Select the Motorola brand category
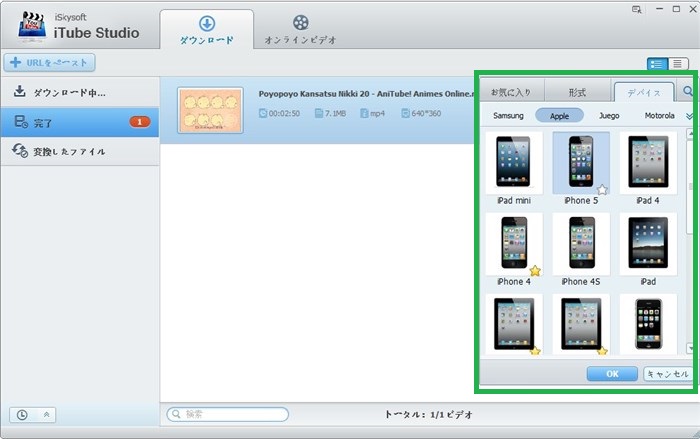Viewport: 700px width, 439px height. (659, 116)
